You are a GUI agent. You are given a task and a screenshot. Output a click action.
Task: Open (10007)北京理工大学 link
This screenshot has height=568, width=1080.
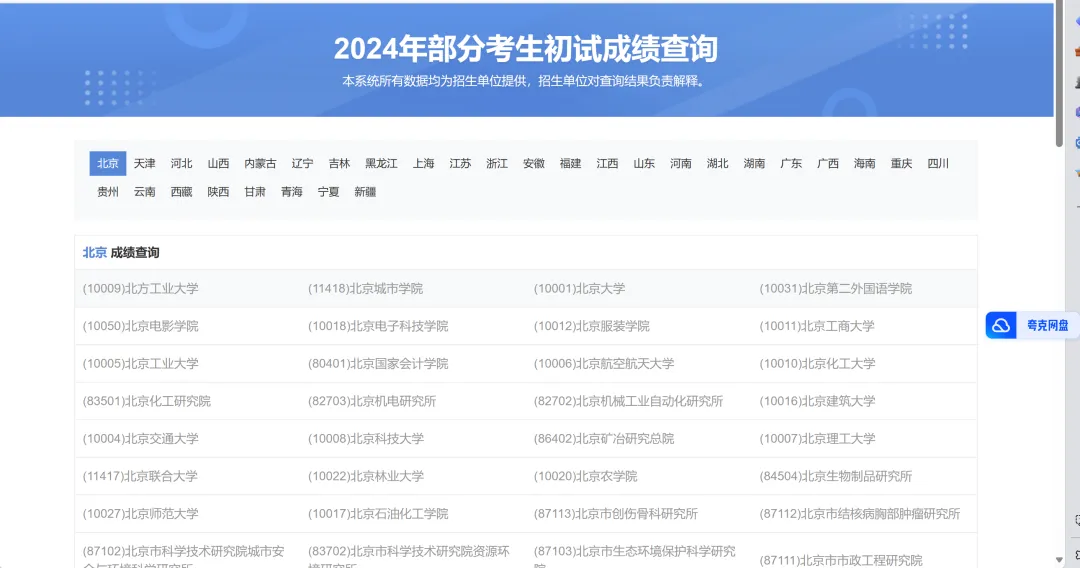tap(818, 439)
